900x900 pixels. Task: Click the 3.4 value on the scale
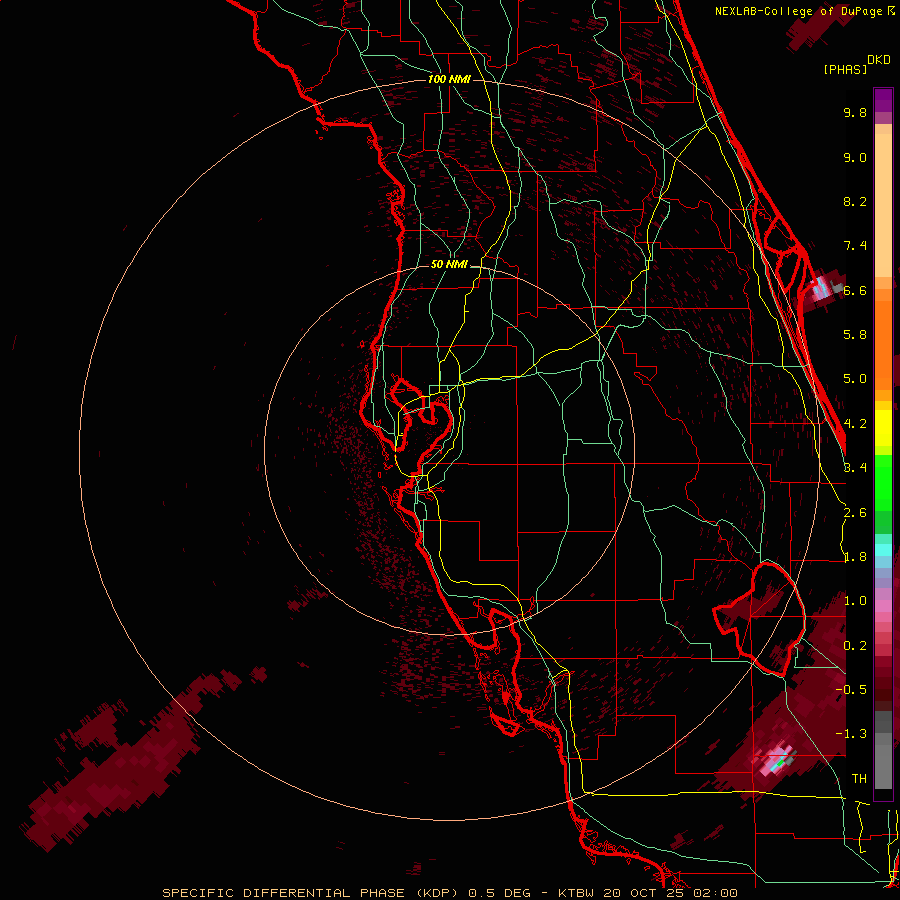855,468
